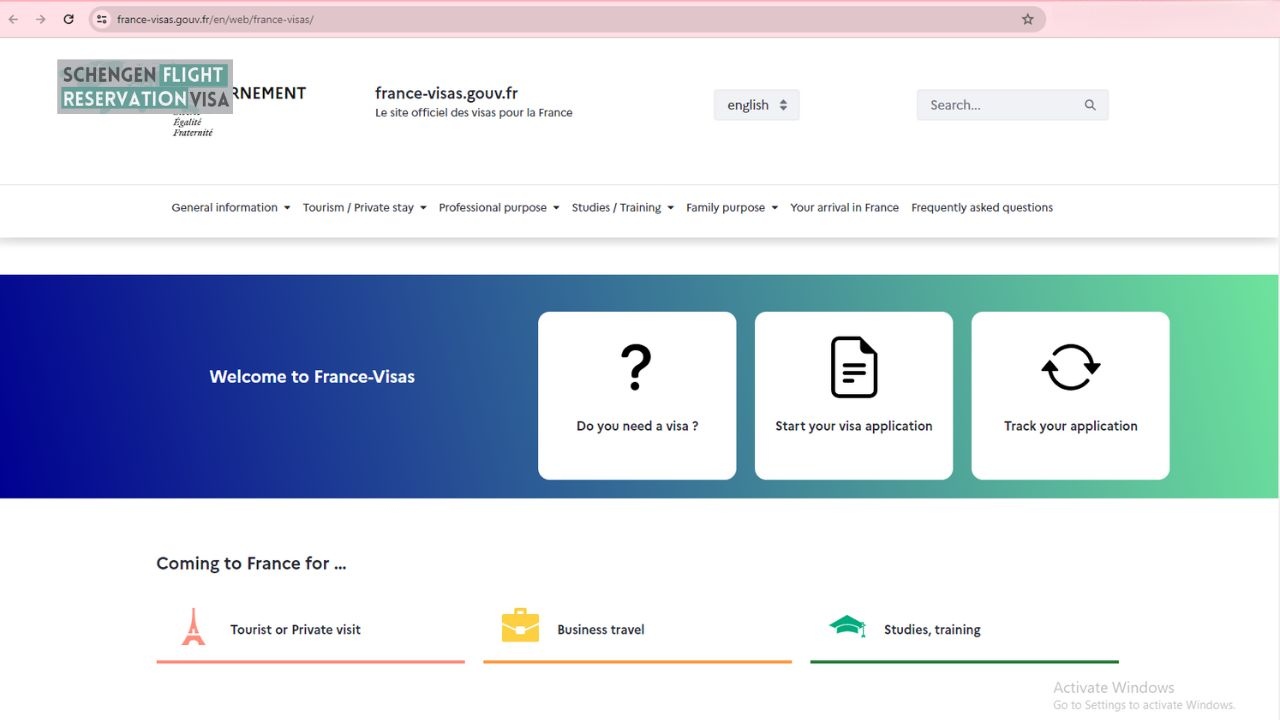This screenshot has height=720, width=1280.
Task: Expand the Family purpose menu
Action: [x=732, y=208]
